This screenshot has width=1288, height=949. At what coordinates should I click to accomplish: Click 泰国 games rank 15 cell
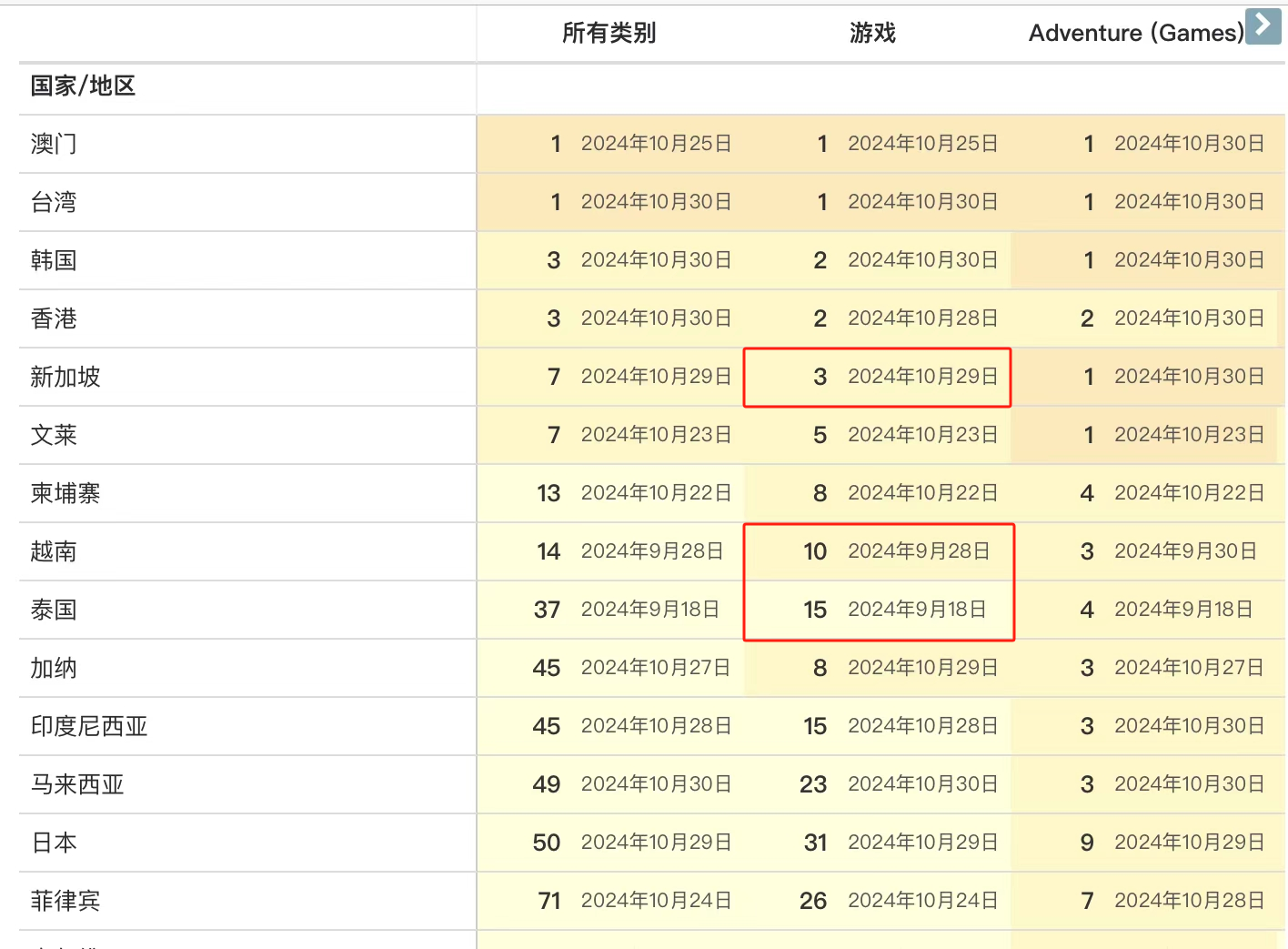(x=879, y=610)
